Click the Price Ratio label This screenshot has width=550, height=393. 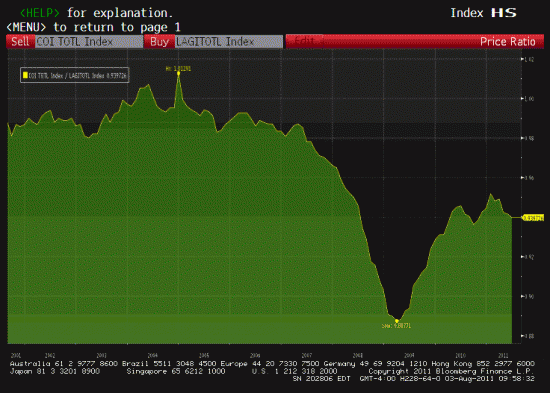(508, 42)
